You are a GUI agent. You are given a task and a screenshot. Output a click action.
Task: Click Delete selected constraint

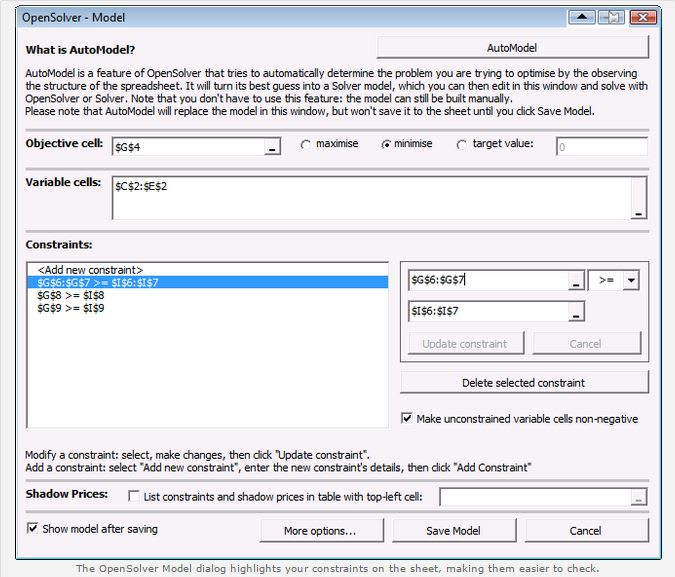[x=524, y=382]
